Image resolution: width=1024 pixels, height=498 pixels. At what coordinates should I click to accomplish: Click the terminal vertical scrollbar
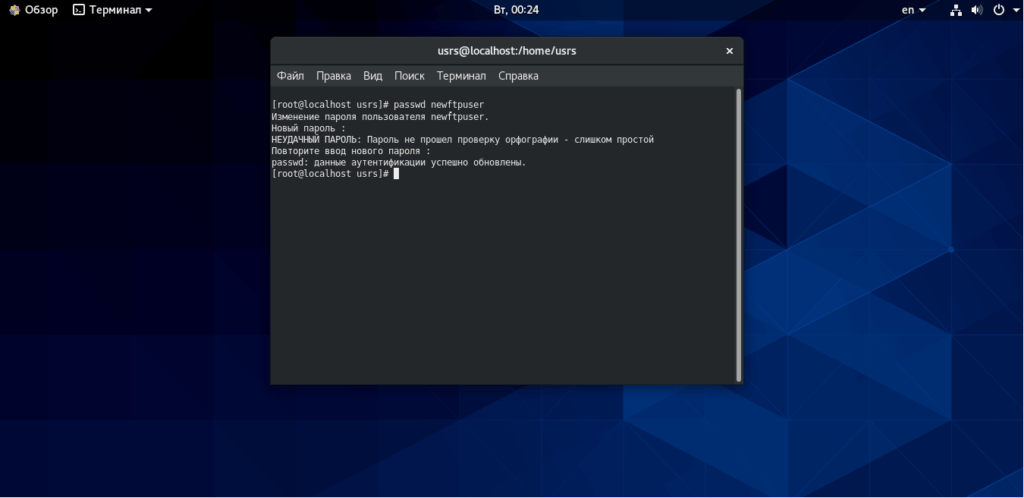click(739, 235)
